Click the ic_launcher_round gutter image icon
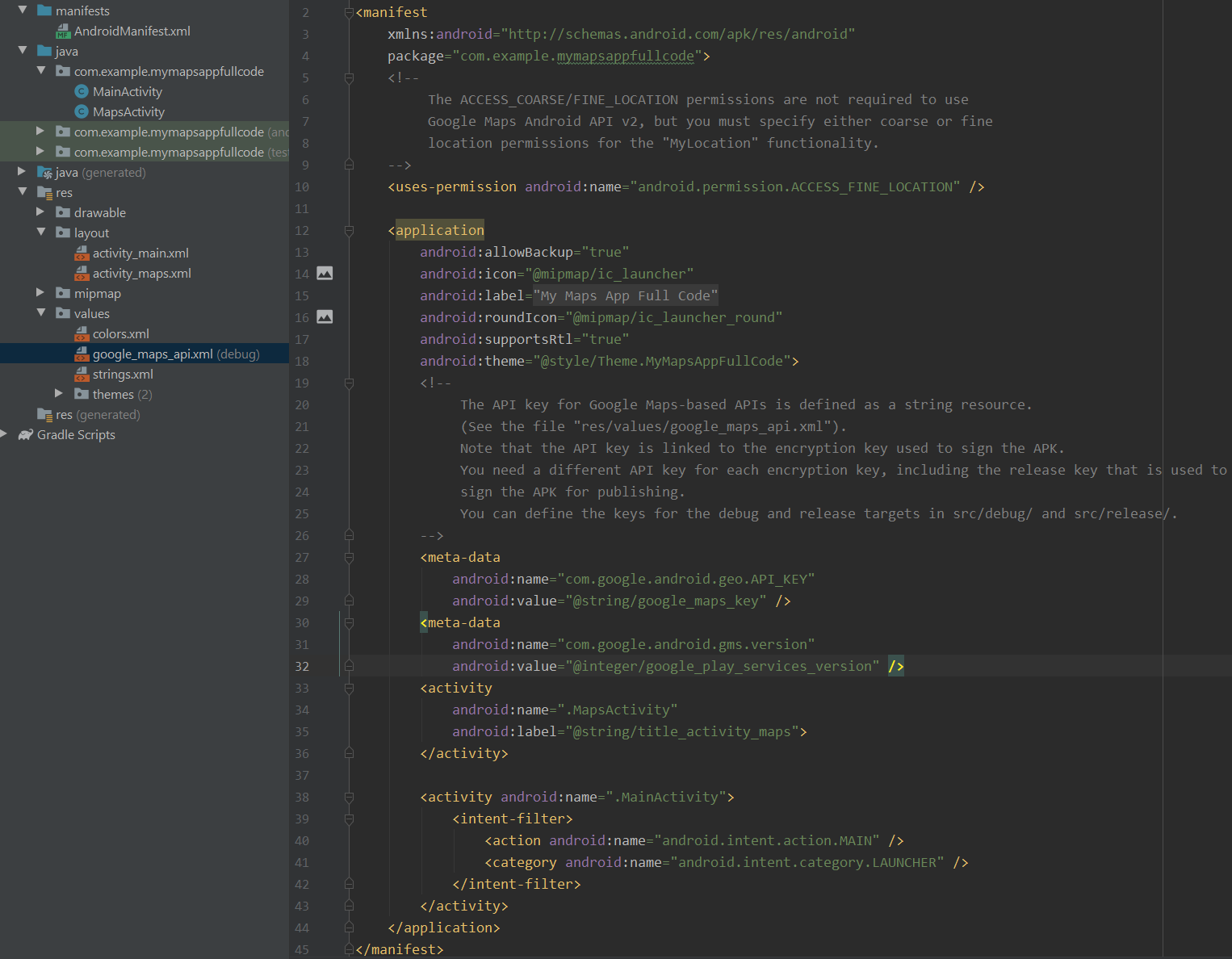Image resolution: width=1232 pixels, height=959 pixels. point(325,317)
